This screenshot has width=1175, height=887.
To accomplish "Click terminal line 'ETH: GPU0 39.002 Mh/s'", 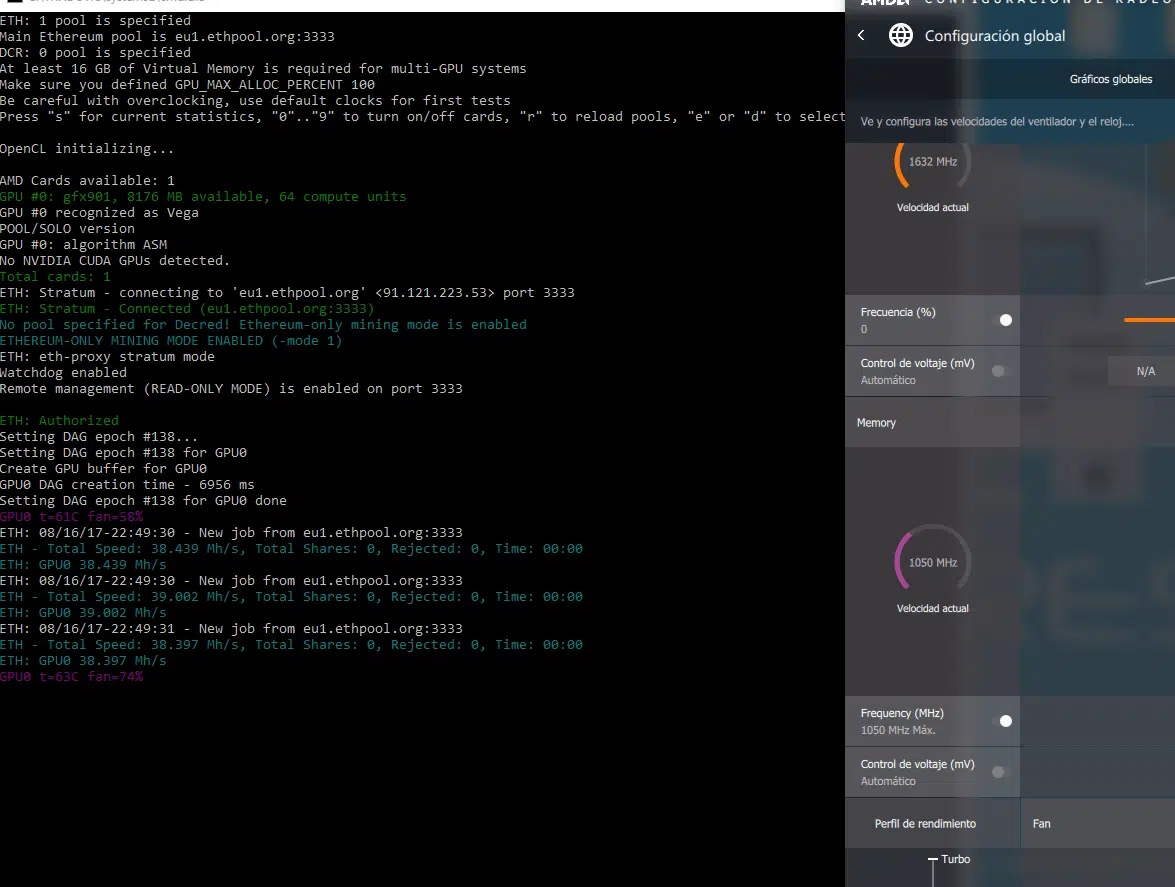I will [83, 613].
